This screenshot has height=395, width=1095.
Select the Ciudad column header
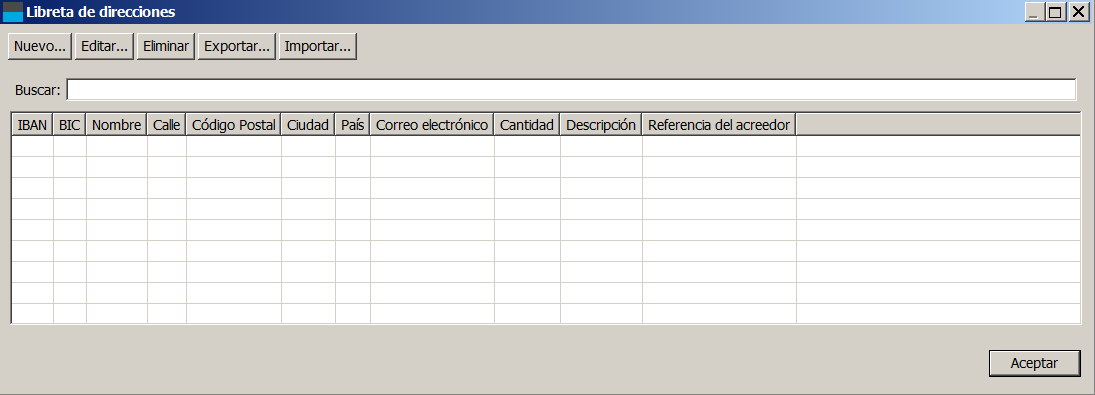point(308,125)
